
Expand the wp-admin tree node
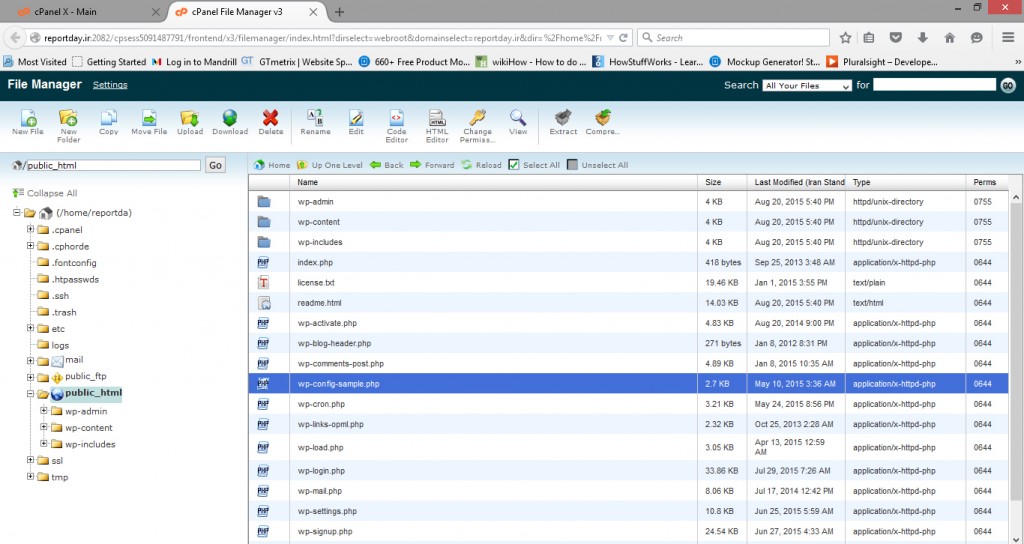[x=44, y=411]
